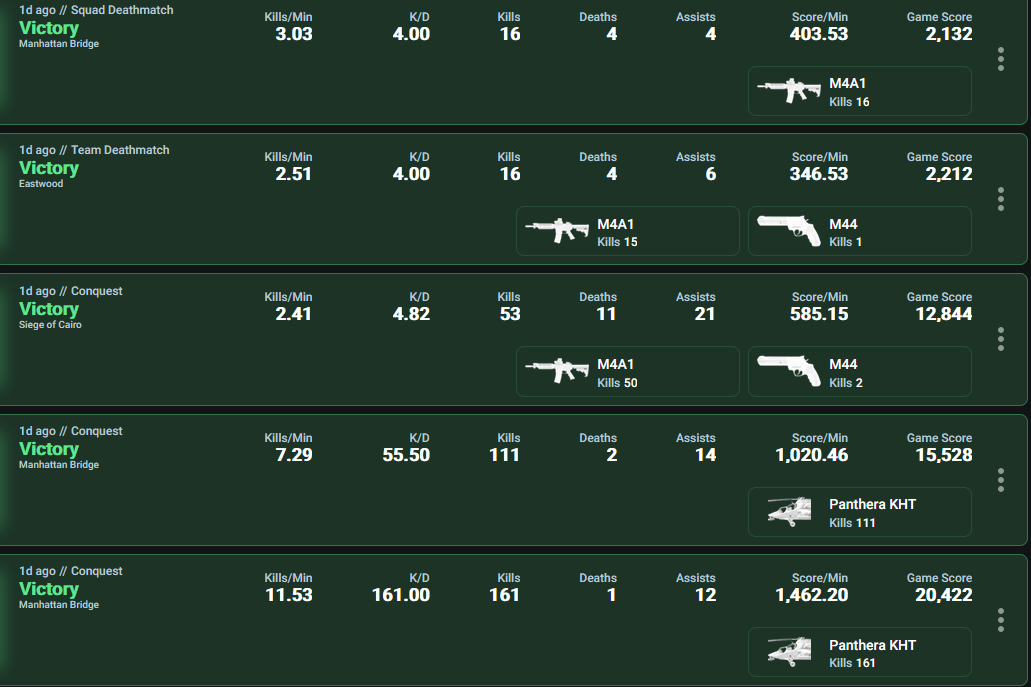Click Assists value 14
The width and height of the screenshot is (1031, 687).
[x=706, y=455]
